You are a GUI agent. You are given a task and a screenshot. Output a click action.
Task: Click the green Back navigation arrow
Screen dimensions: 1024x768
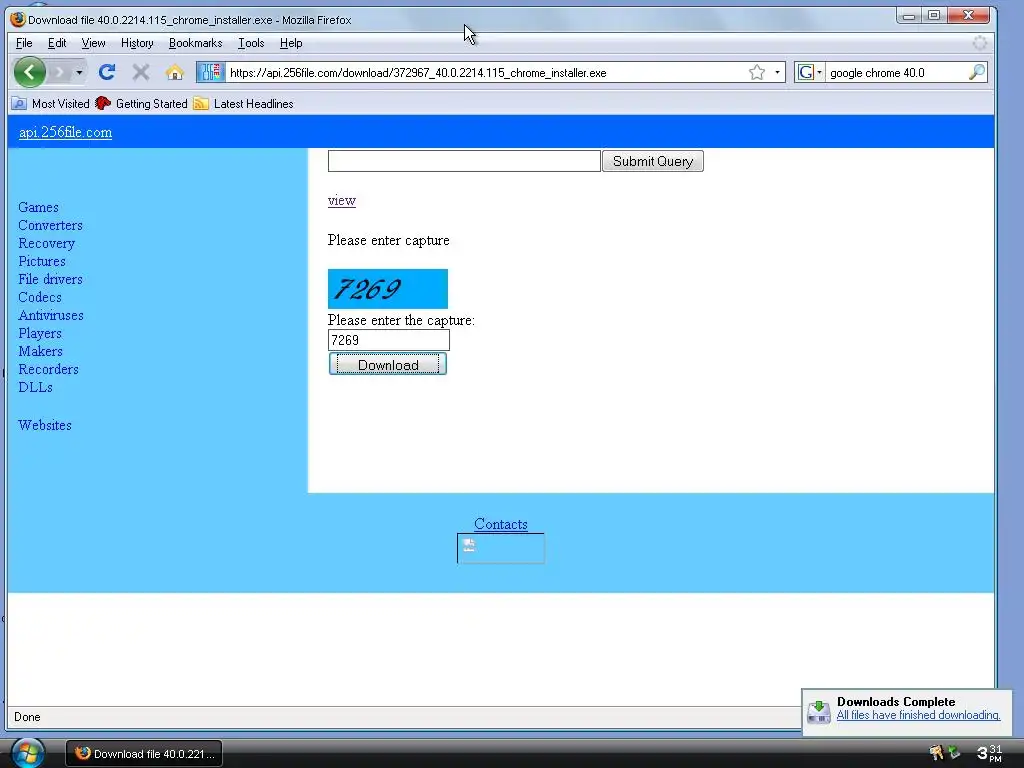point(30,72)
